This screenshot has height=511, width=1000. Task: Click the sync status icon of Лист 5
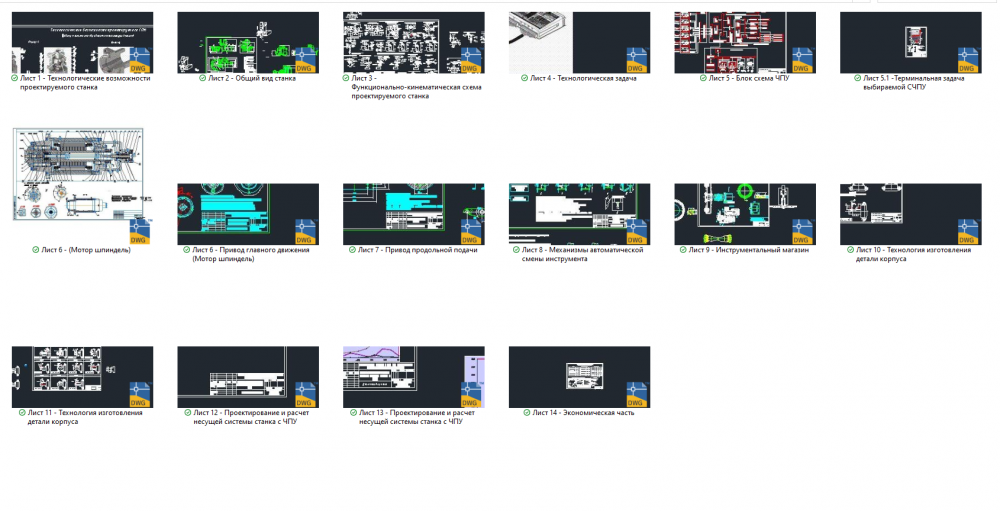tap(703, 78)
